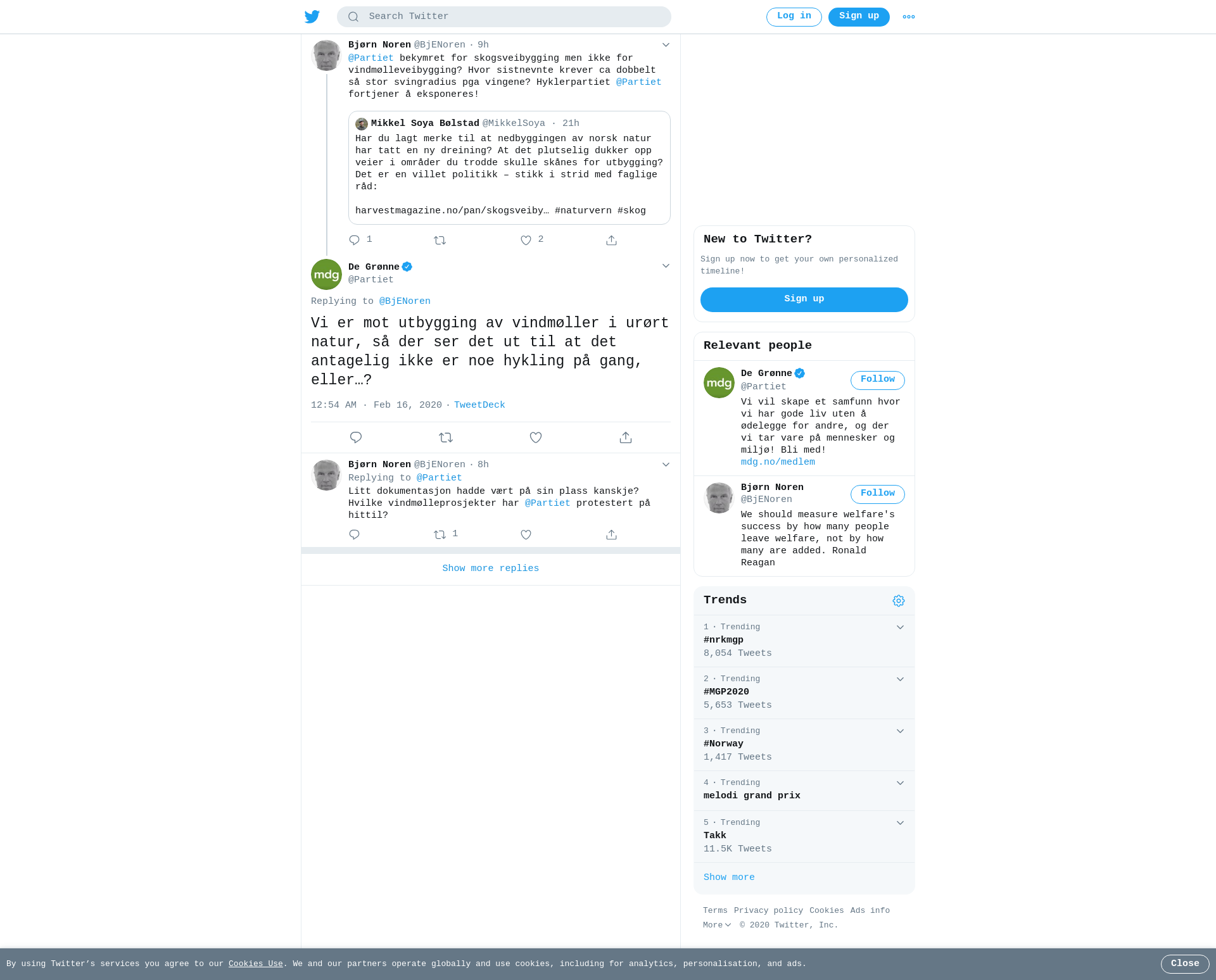This screenshot has width=1216, height=980.
Task: Click the Log in button
Action: click(794, 17)
